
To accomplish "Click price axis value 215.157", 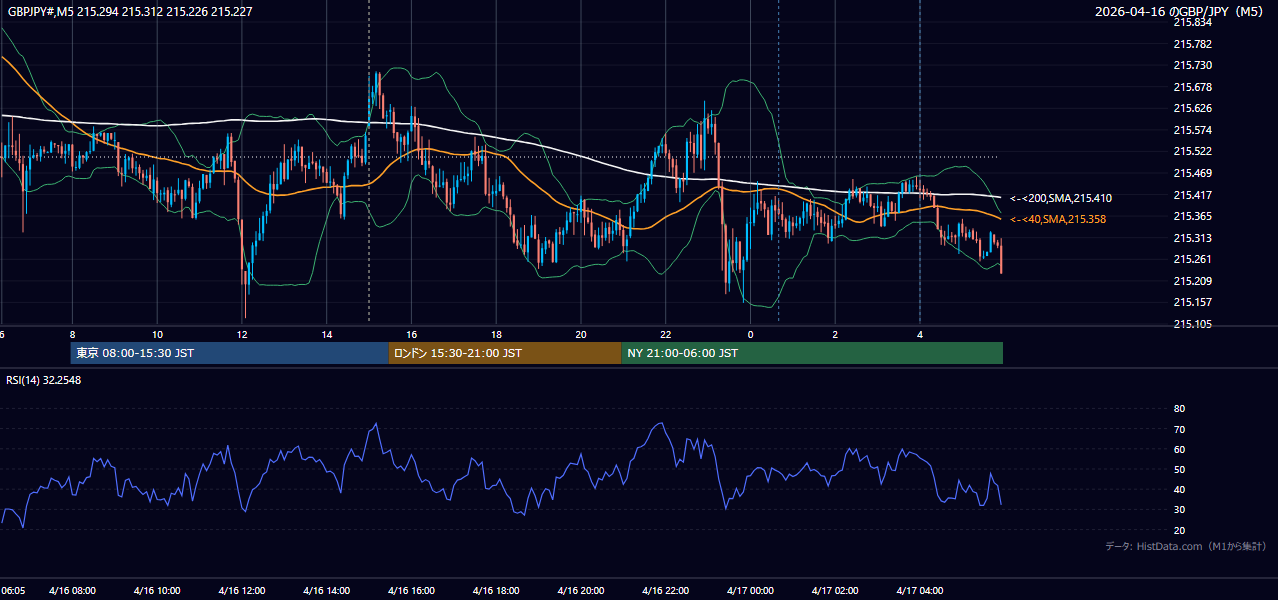I will pos(1192,302).
